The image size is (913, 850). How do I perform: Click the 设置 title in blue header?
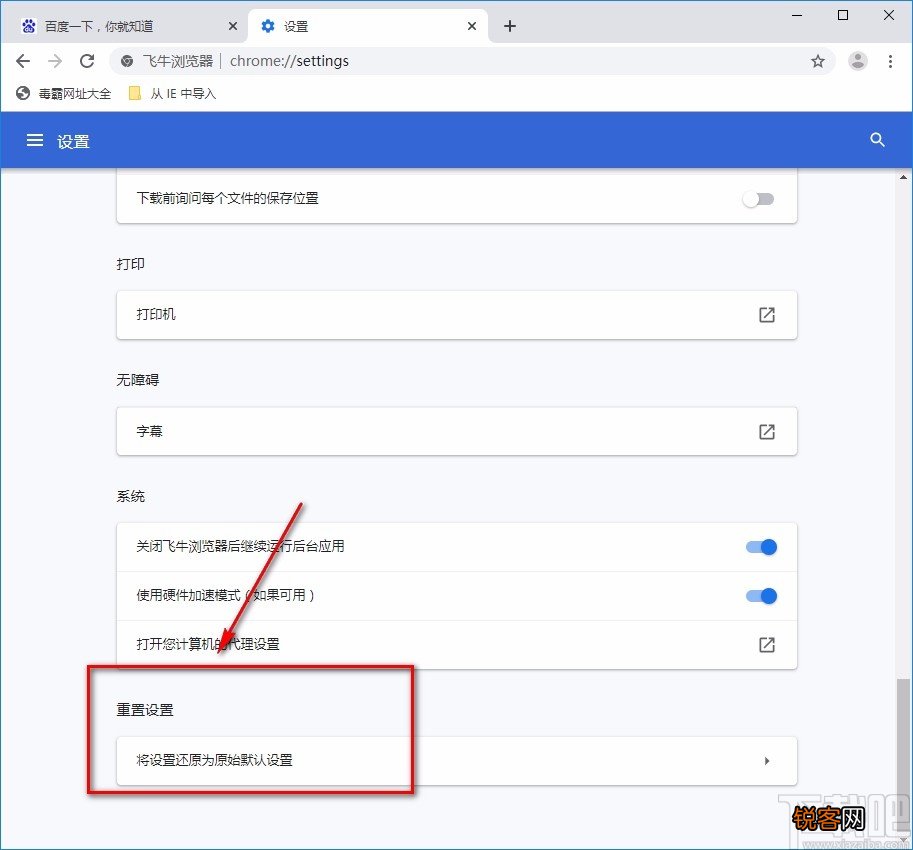point(73,141)
